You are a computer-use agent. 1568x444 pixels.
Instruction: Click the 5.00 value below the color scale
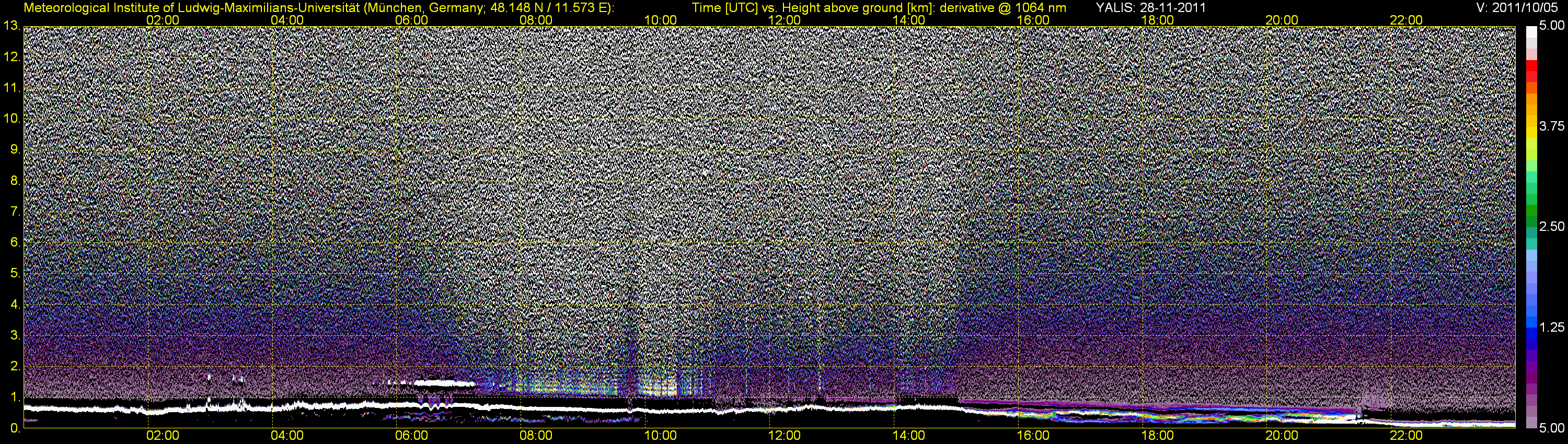(1551, 428)
